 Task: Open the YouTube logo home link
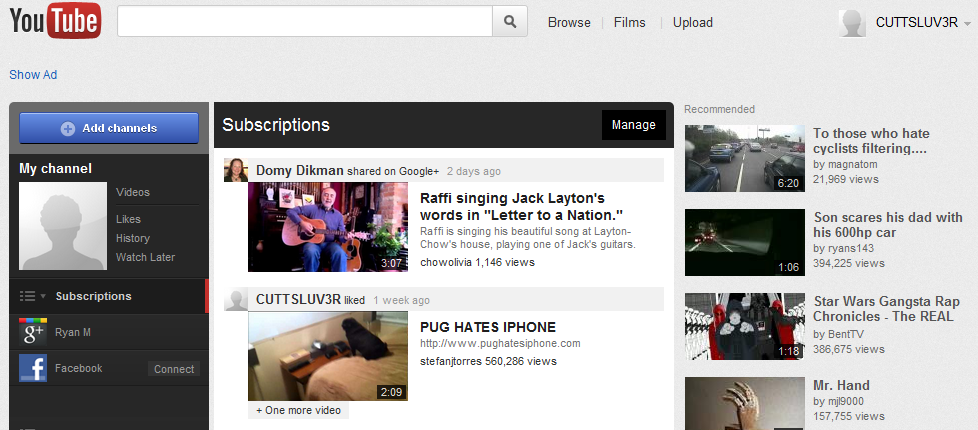pos(55,21)
